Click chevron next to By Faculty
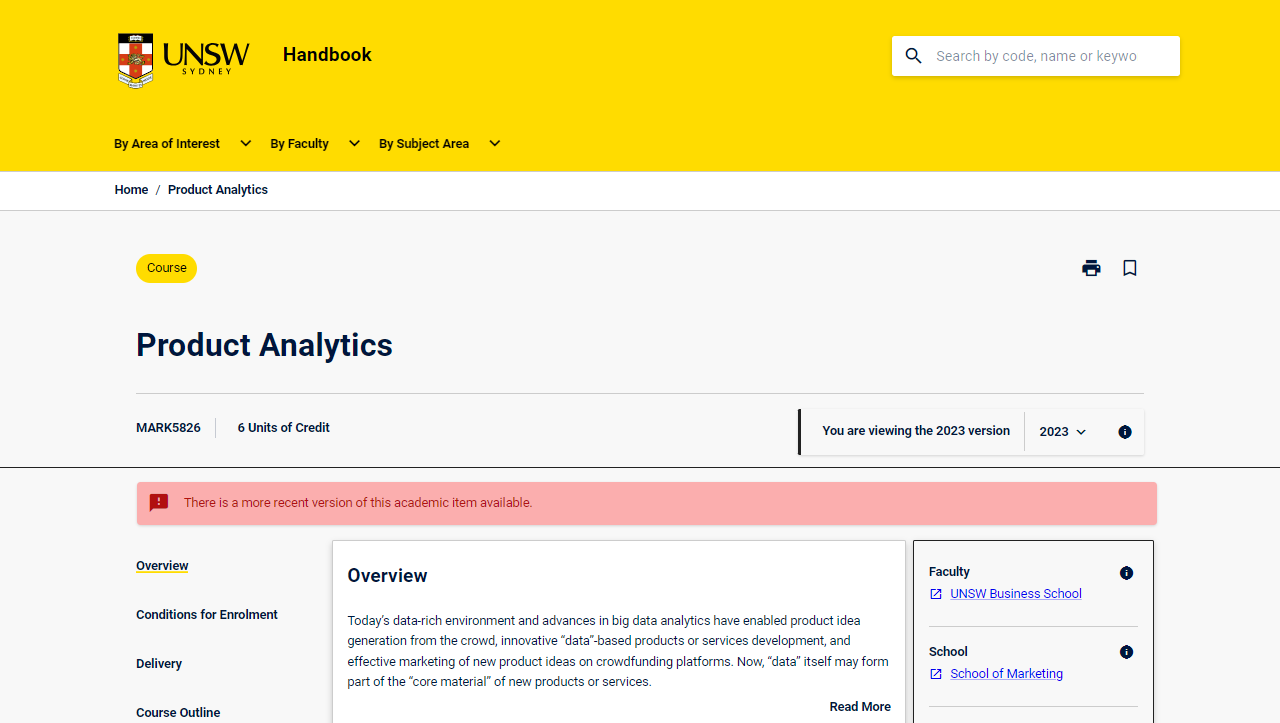1280x723 pixels. tap(354, 144)
